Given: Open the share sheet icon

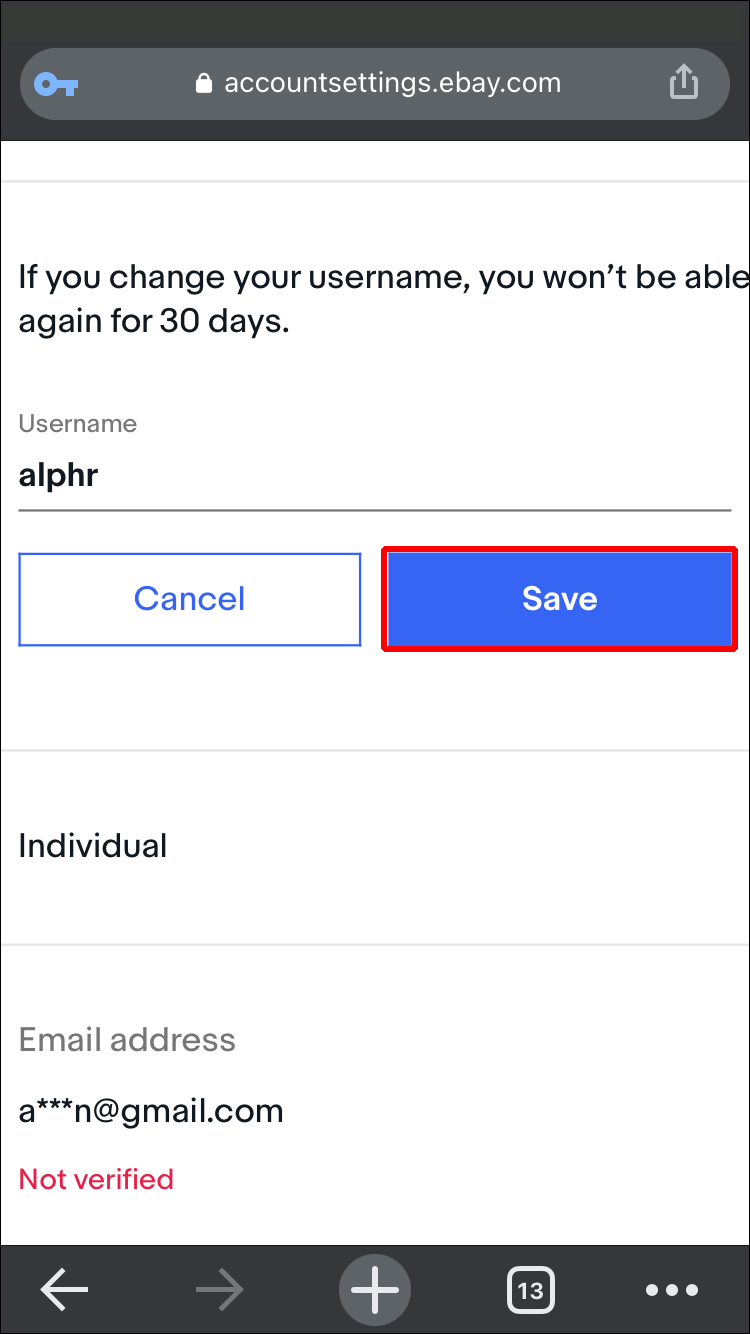Looking at the screenshot, I should pos(683,83).
